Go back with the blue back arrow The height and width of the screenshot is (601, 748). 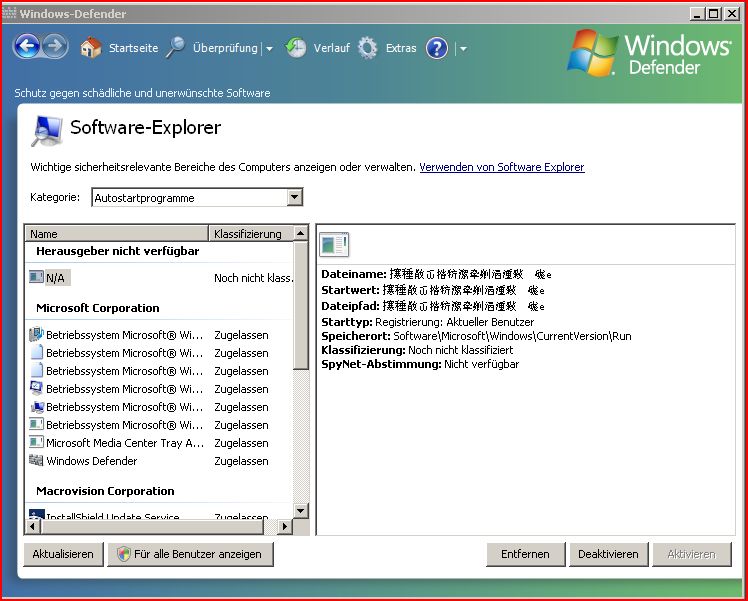tap(27, 47)
